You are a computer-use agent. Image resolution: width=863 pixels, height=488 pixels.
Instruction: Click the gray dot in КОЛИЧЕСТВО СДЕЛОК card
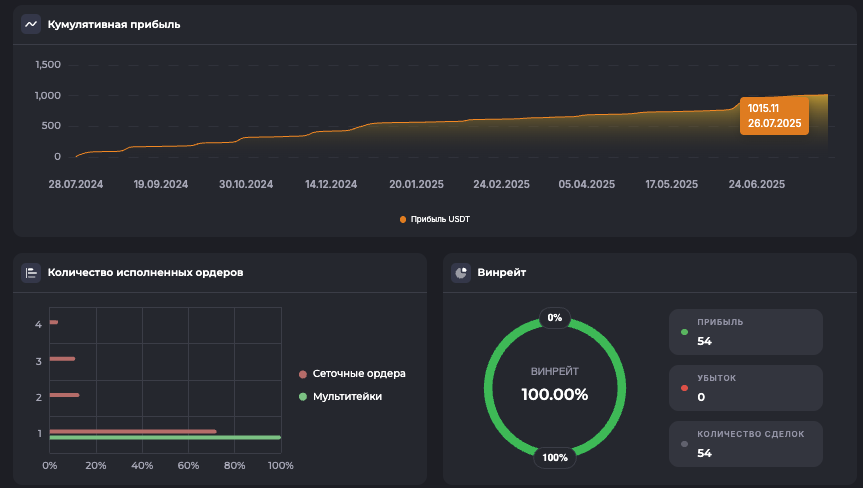[684, 444]
